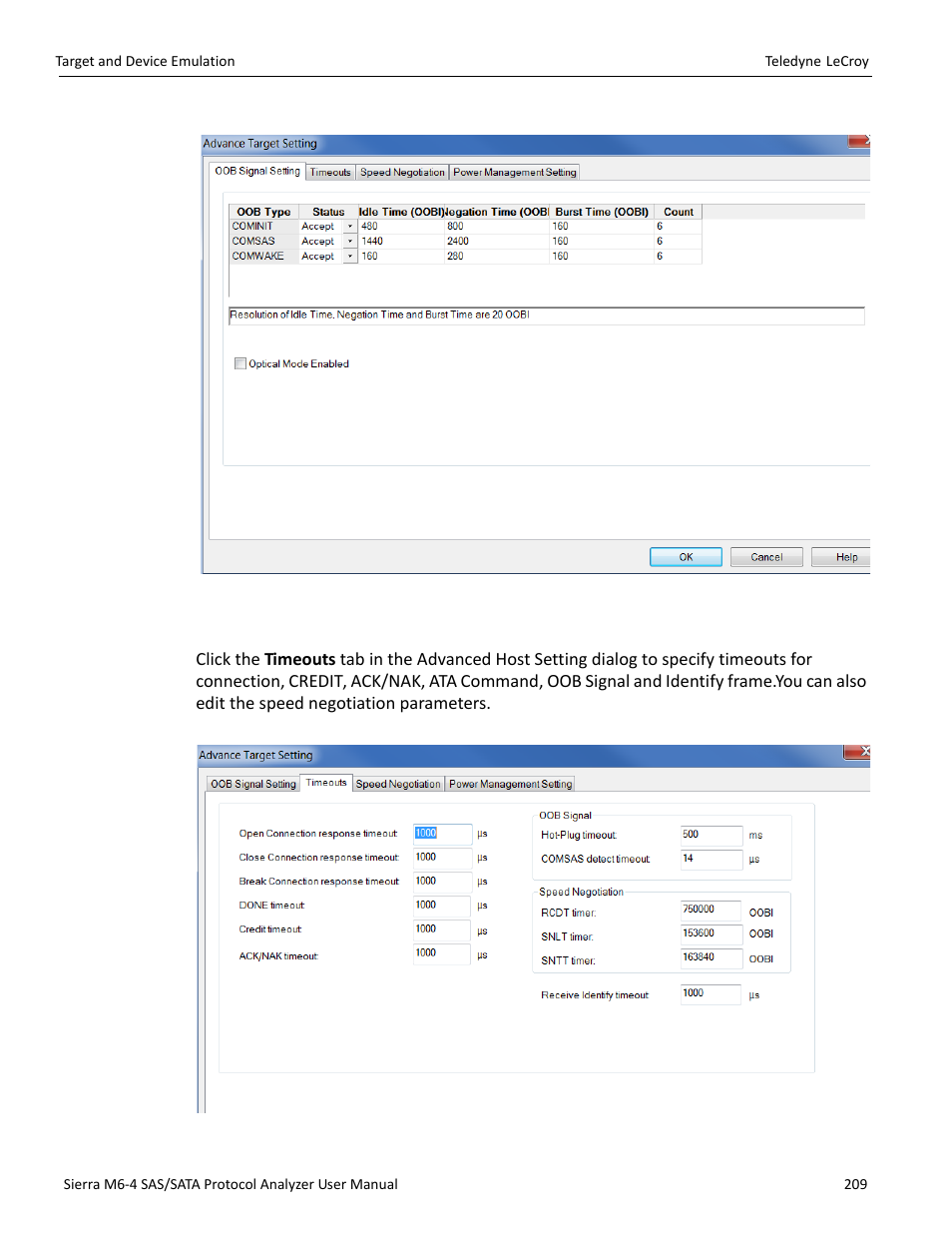
Task: Edit Hot-Plug timeout field
Action: coord(712,835)
